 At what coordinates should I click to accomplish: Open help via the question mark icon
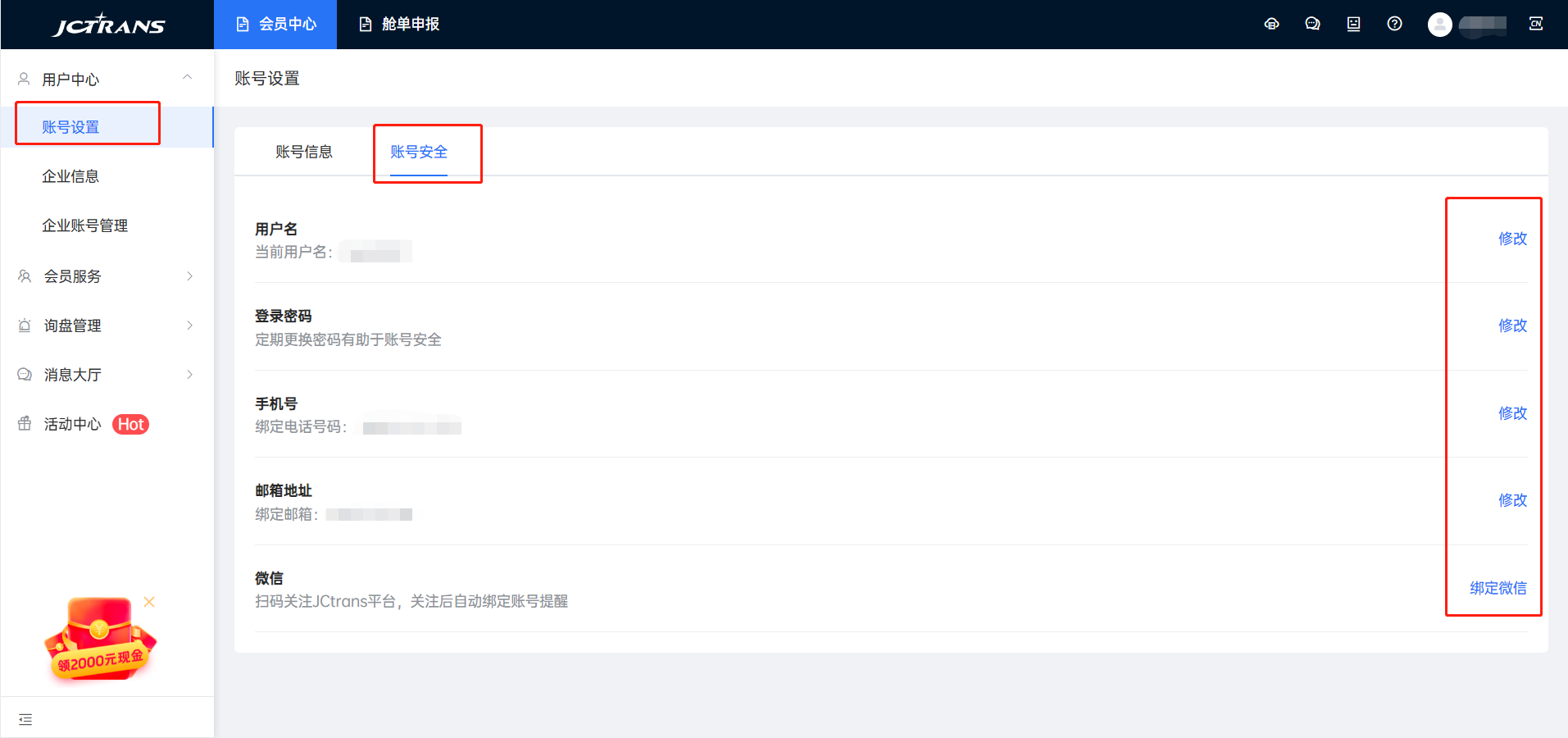point(1394,25)
